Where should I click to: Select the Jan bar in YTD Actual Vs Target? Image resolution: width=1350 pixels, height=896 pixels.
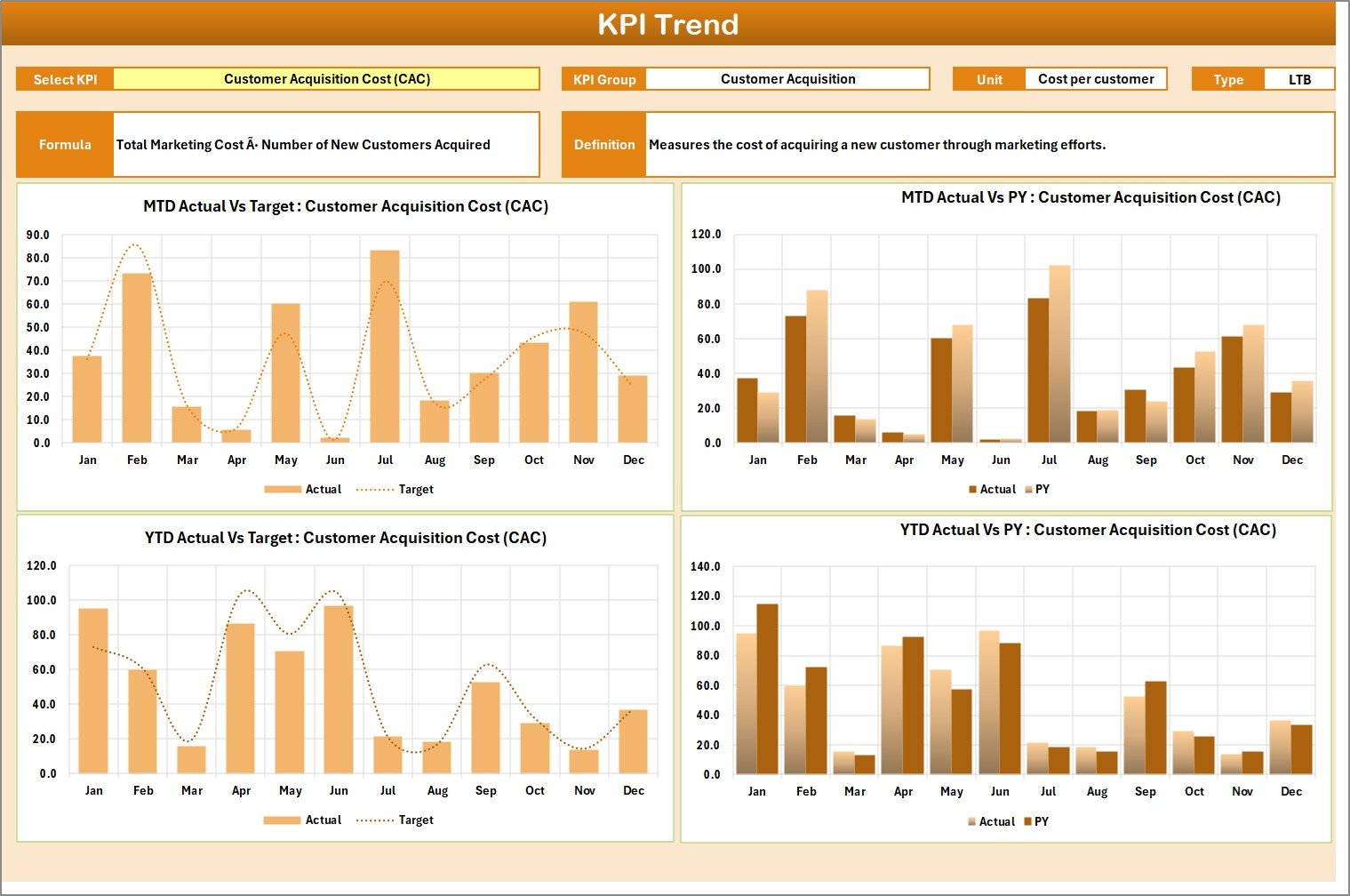[x=93, y=691]
